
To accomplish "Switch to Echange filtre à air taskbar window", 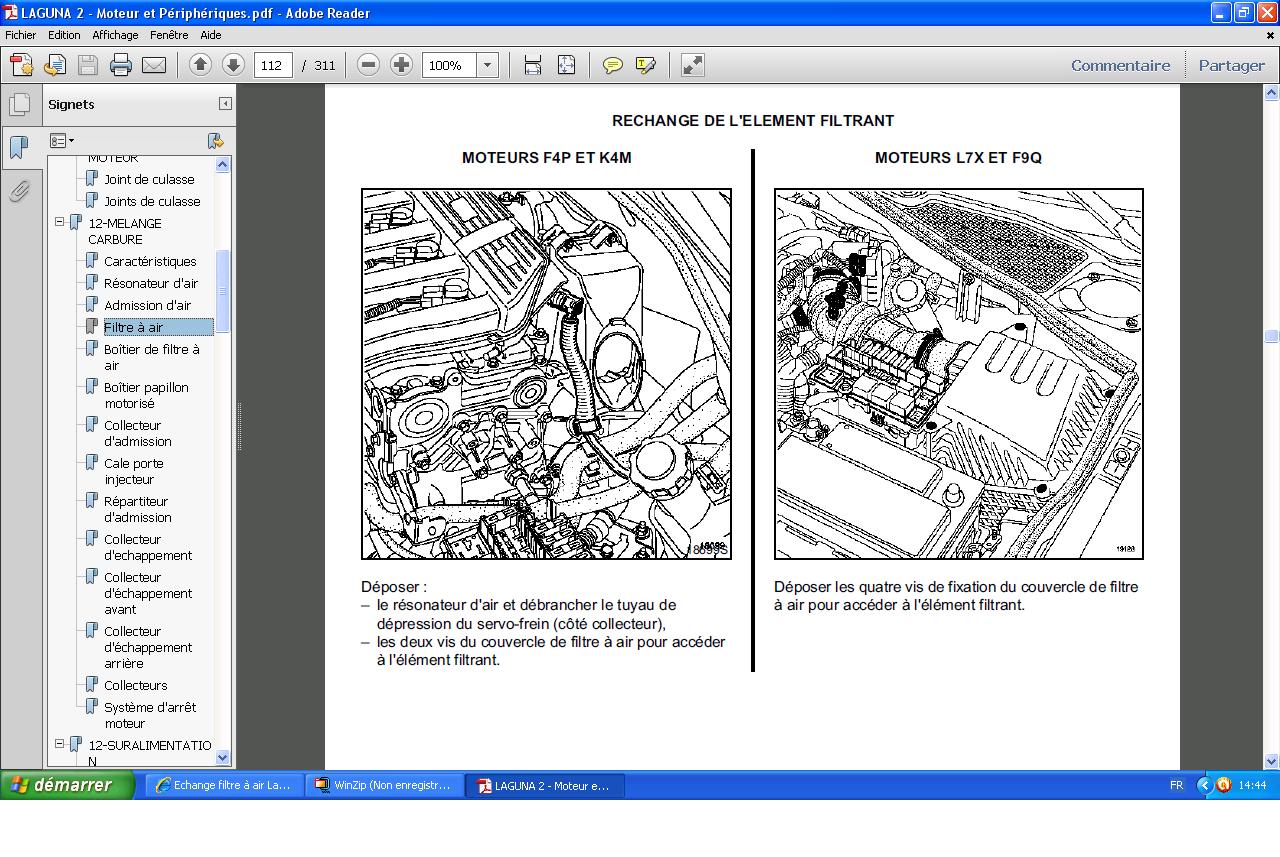I will (x=225, y=785).
